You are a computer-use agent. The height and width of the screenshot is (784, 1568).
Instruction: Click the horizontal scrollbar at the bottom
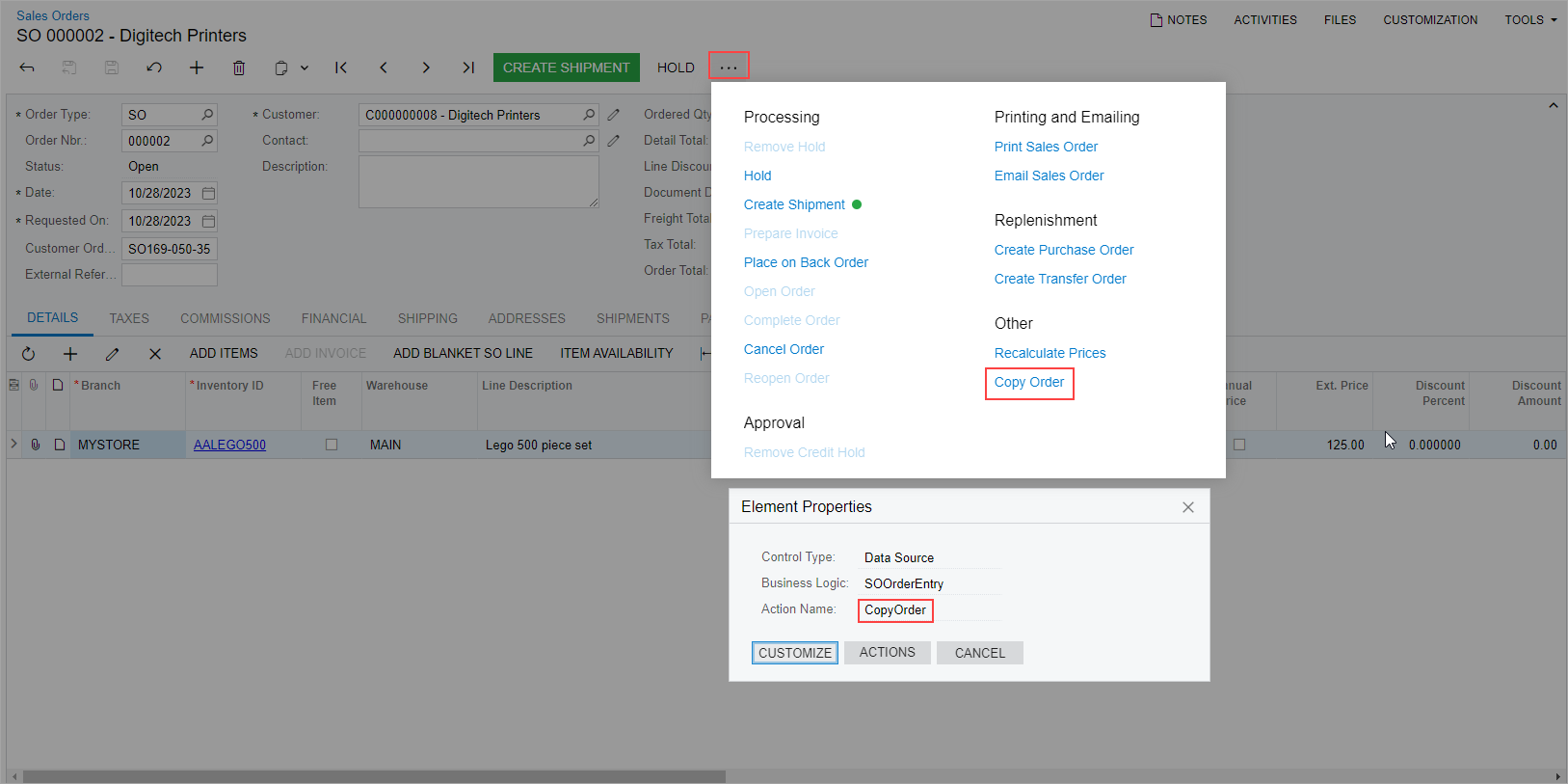point(374,776)
